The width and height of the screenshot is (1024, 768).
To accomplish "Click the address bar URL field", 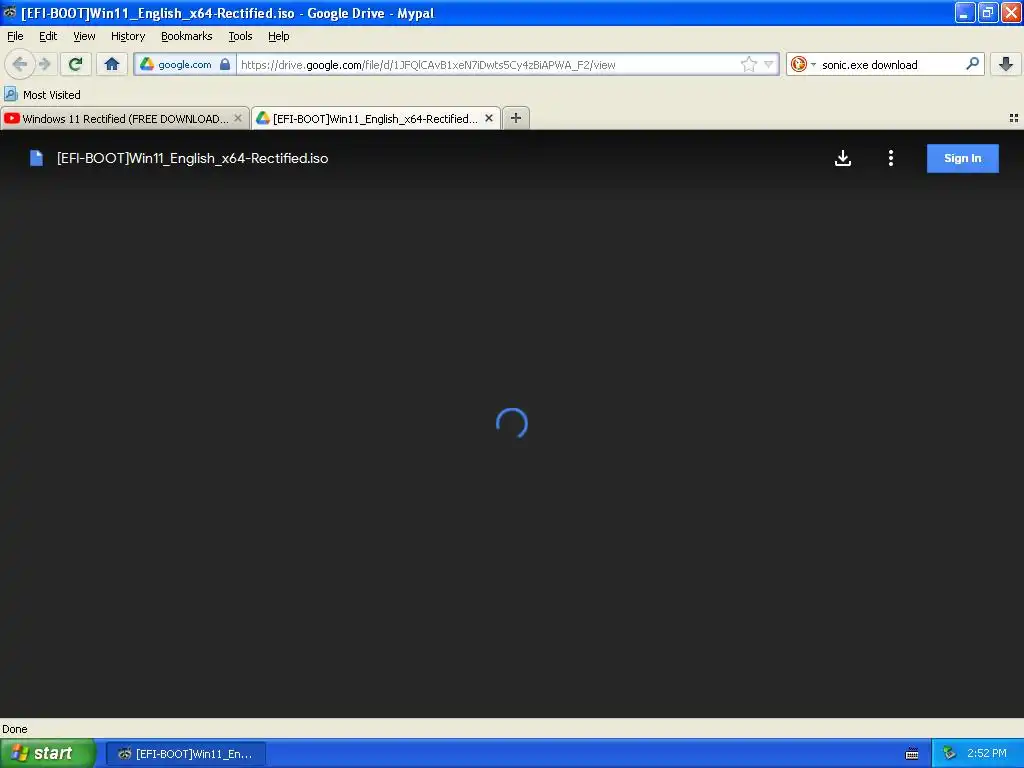I will pos(488,64).
